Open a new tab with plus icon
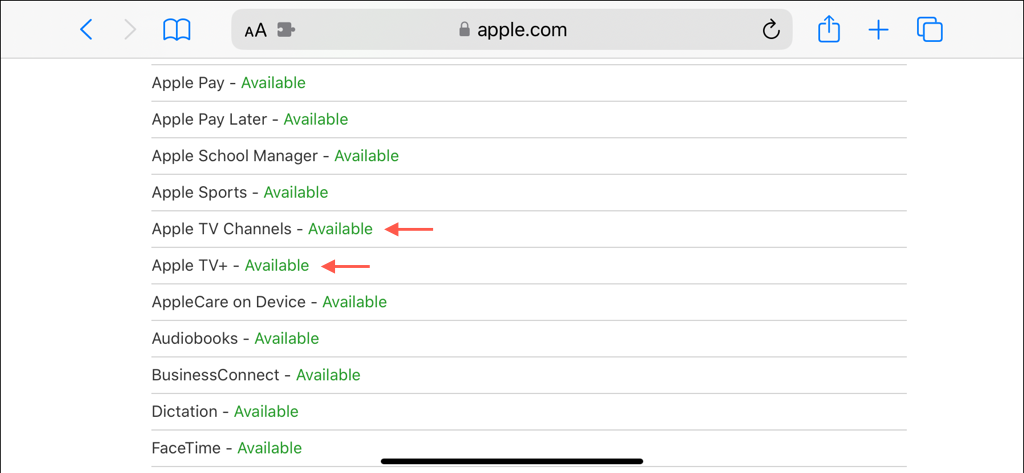This screenshot has width=1024, height=473. pyautogui.click(x=878, y=30)
